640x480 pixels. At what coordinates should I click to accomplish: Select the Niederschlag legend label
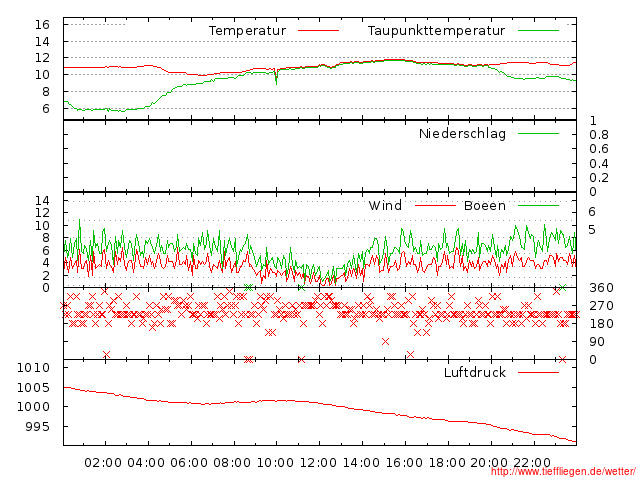tap(462, 133)
